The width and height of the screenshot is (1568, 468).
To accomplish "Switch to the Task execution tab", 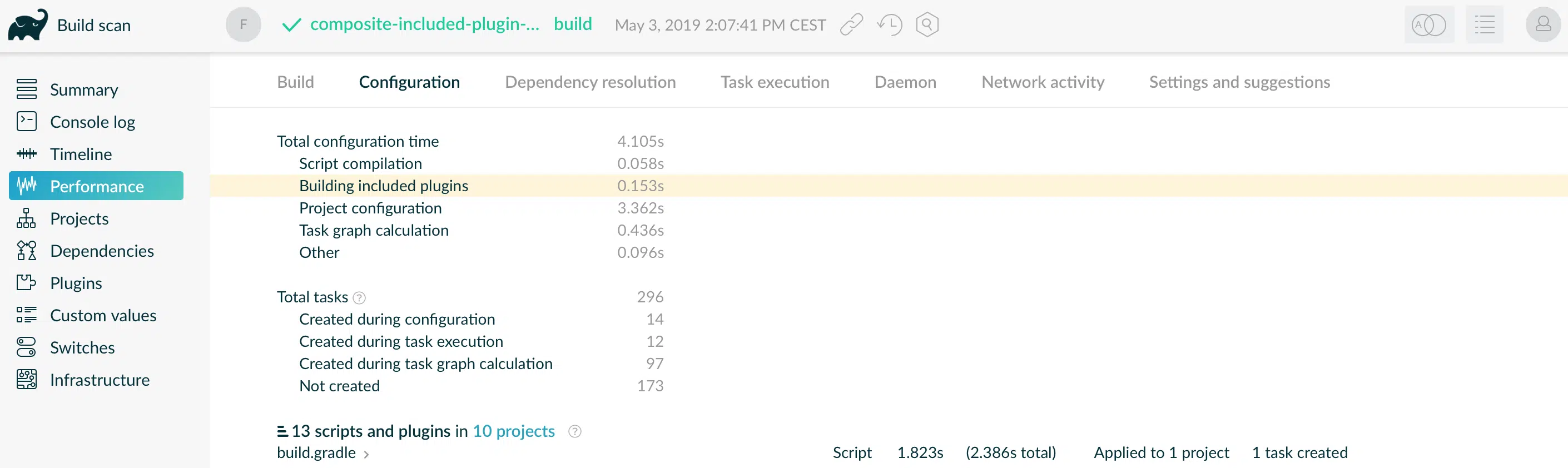I will pyautogui.click(x=775, y=82).
